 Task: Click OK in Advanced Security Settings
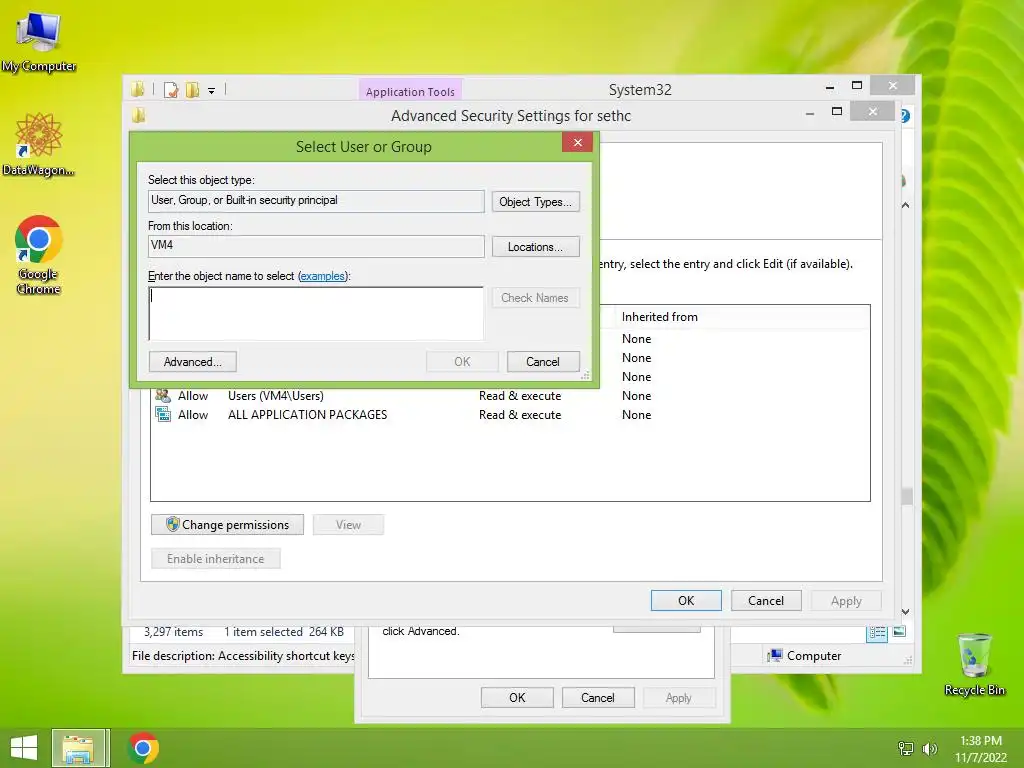click(686, 601)
